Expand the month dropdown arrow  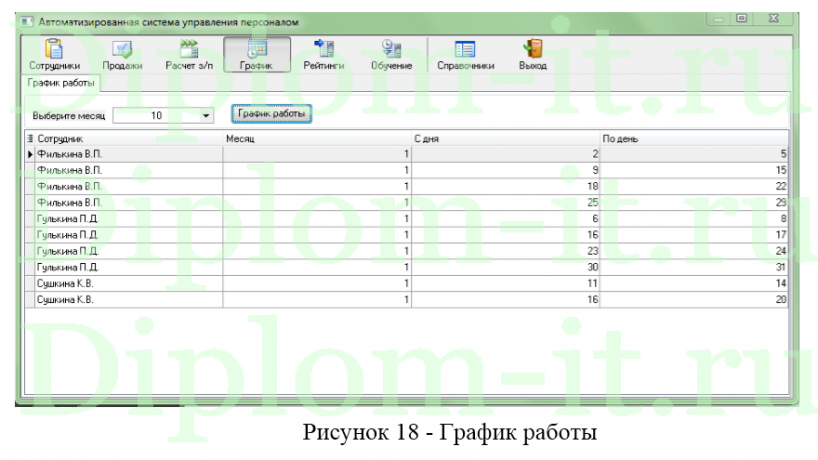(x=206, y=115)
